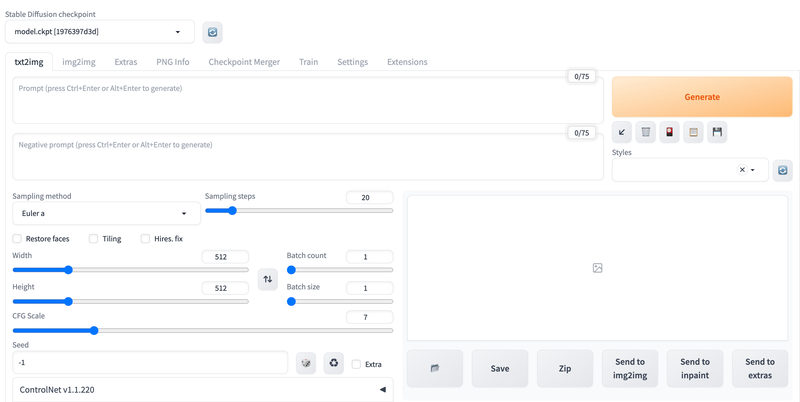Image resolution: width=800 pixels, height=402 pixels.
Task: Switch to the txt2img tab
Action: pyautogui.click(x=29, y=62)
